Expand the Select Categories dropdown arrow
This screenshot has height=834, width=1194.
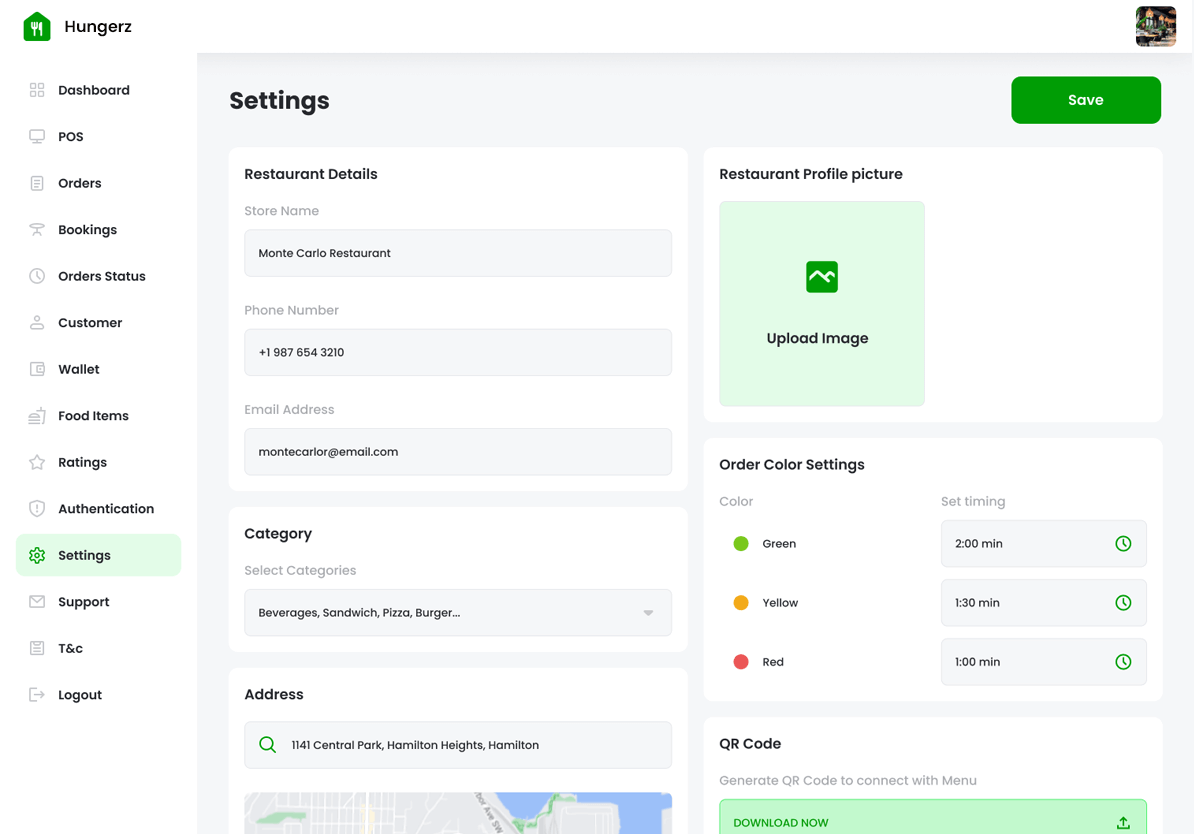(648, 613)
